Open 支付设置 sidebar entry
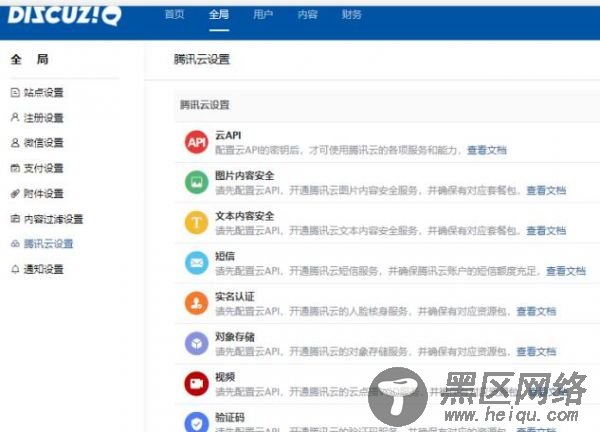600x432 pixels. tap(44, 168)
